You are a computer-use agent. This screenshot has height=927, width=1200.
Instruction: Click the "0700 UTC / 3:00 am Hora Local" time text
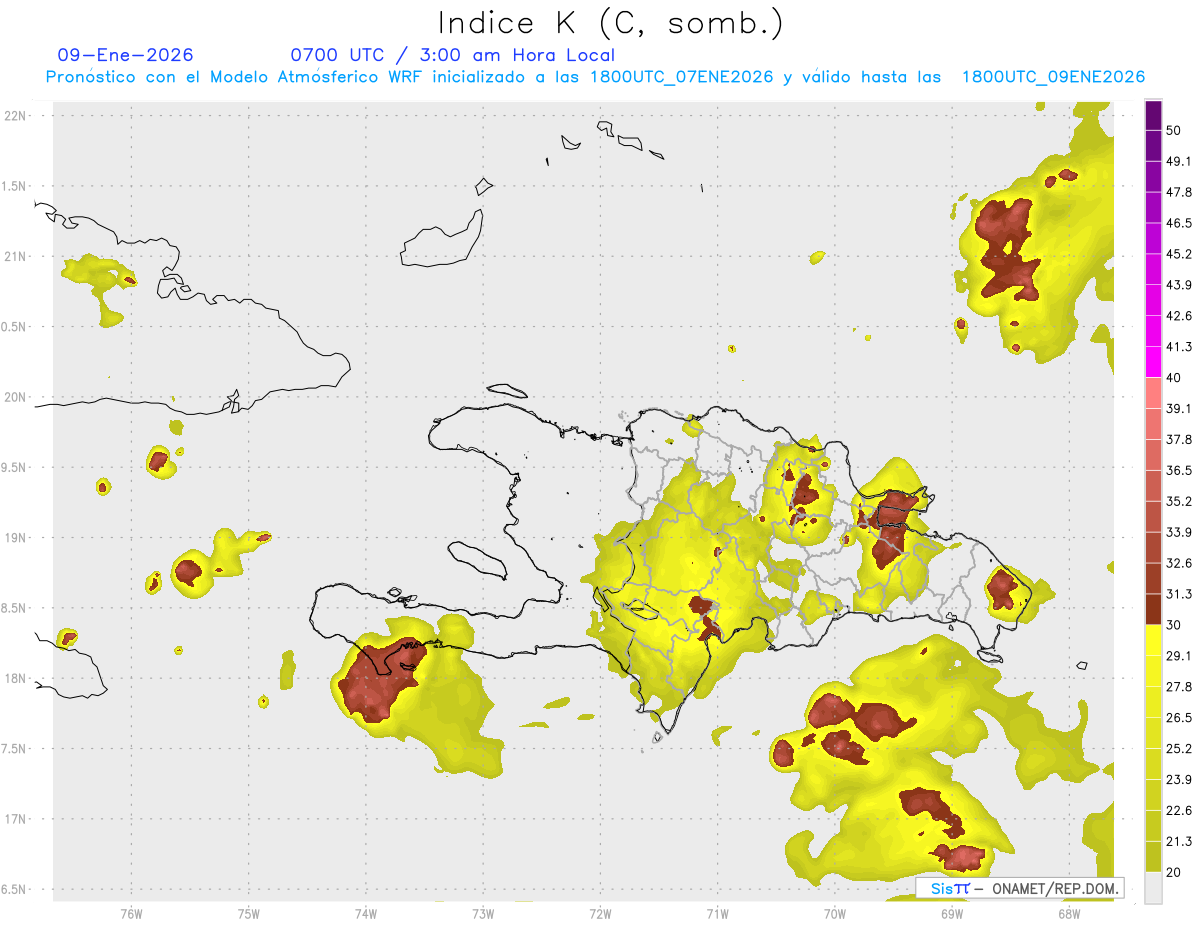[x=452, y=55]
